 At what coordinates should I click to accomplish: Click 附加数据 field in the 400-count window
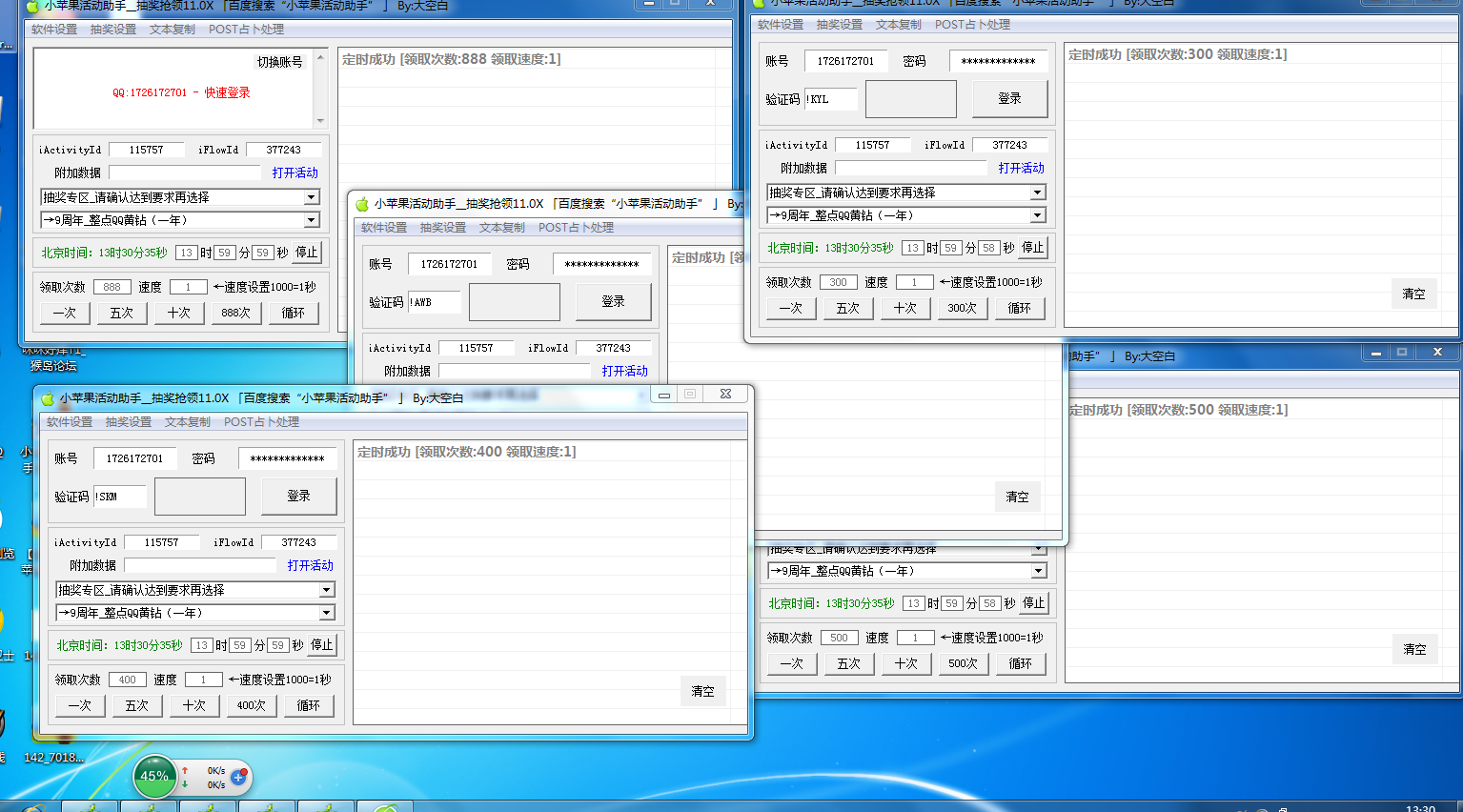tap(199, 565)
